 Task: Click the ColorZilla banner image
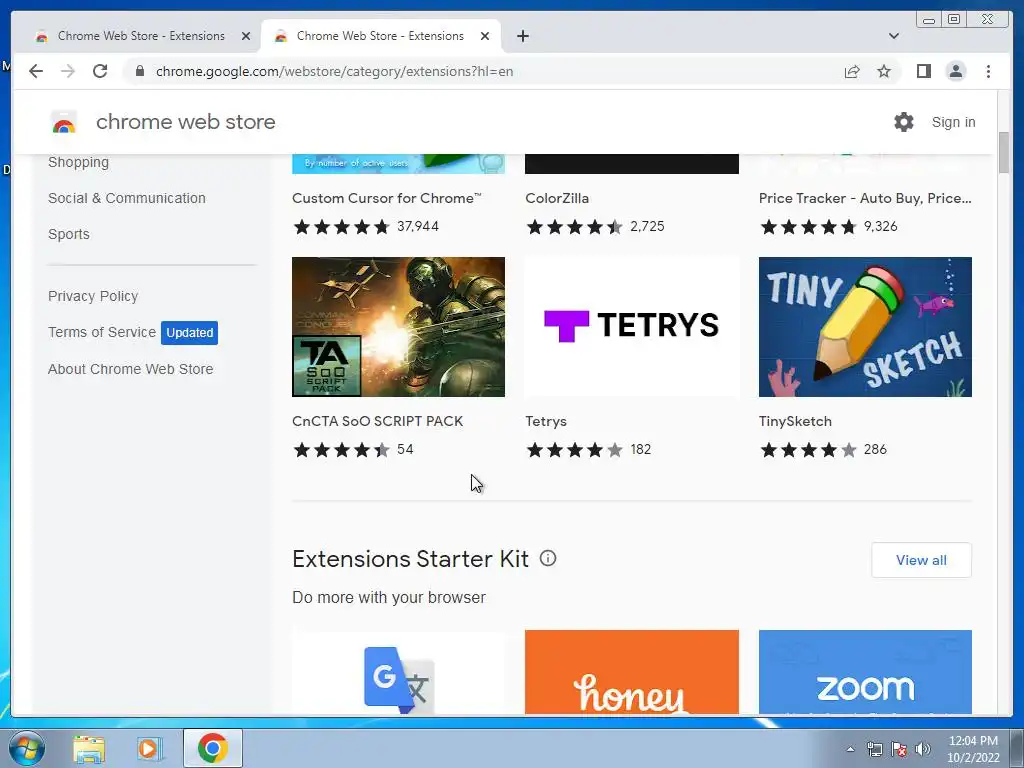(x=632, y=163)
